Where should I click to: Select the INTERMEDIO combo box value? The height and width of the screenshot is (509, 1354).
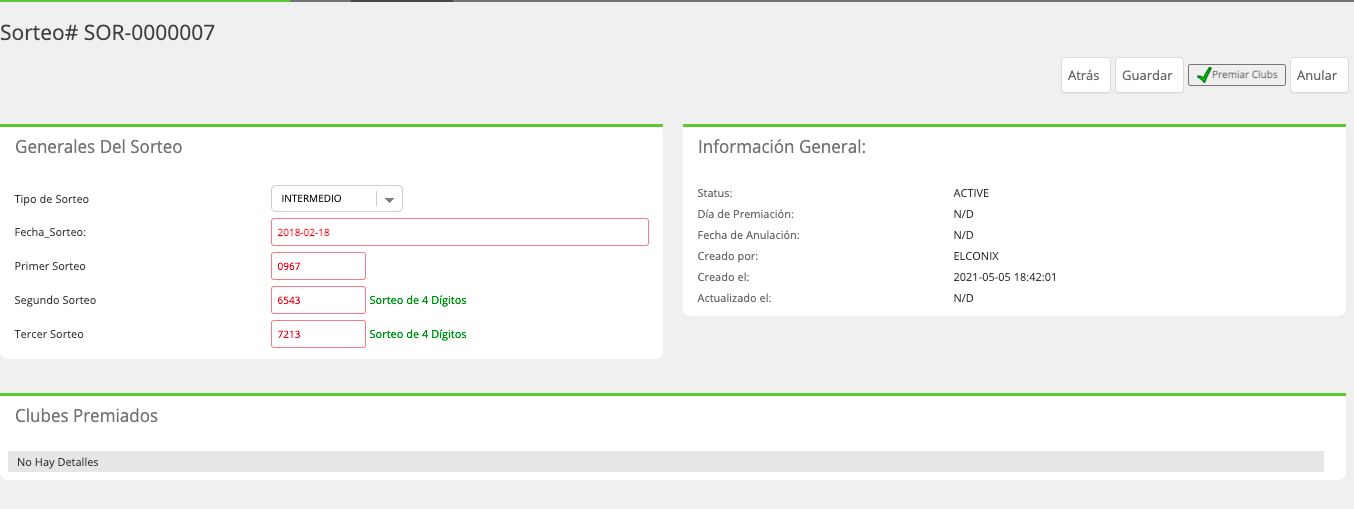click(x=324, y=199)
